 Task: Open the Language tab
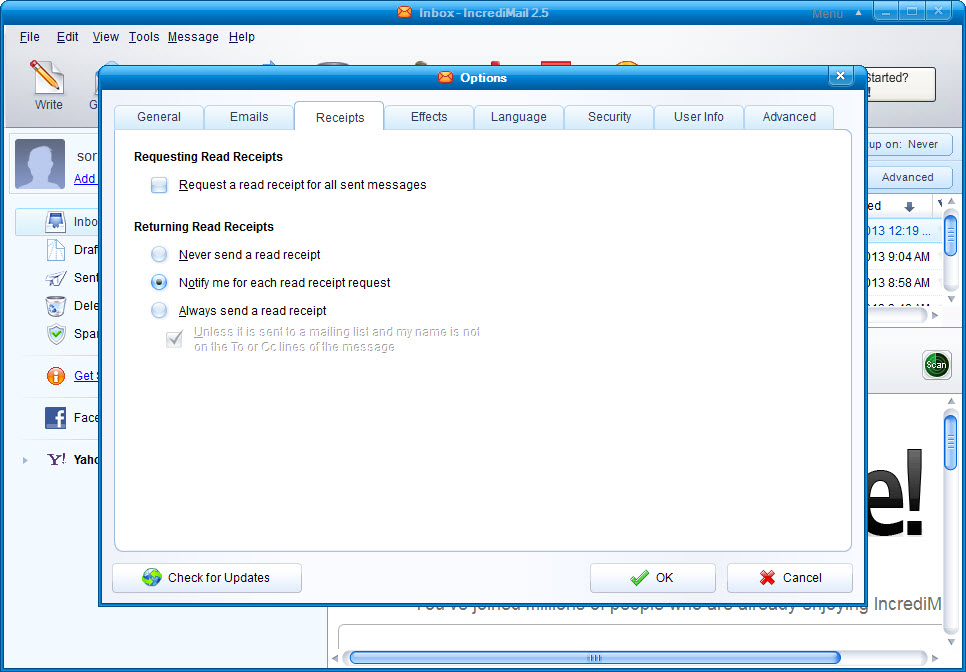click(519, 117)
